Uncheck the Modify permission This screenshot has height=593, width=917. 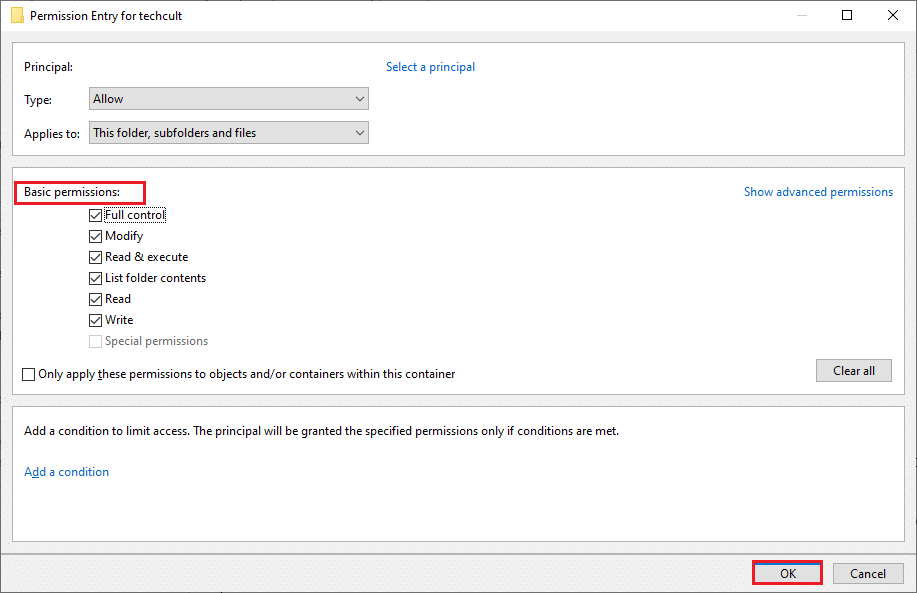tap(95, 236)
